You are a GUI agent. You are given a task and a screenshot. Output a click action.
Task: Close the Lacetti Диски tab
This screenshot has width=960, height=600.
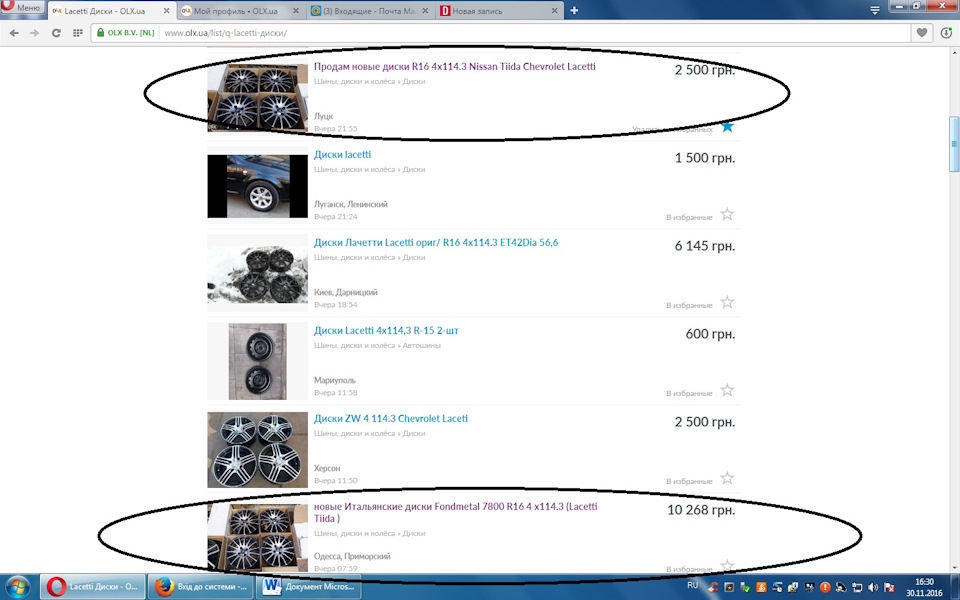pyautogui.click(x=166, y=11)
